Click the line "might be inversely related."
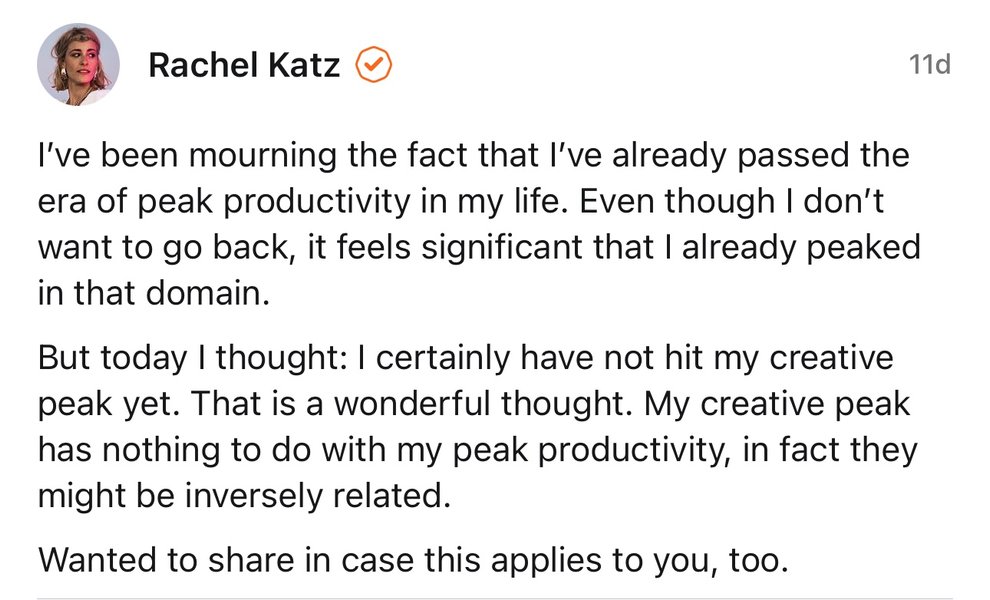 (x=244, y=495)
